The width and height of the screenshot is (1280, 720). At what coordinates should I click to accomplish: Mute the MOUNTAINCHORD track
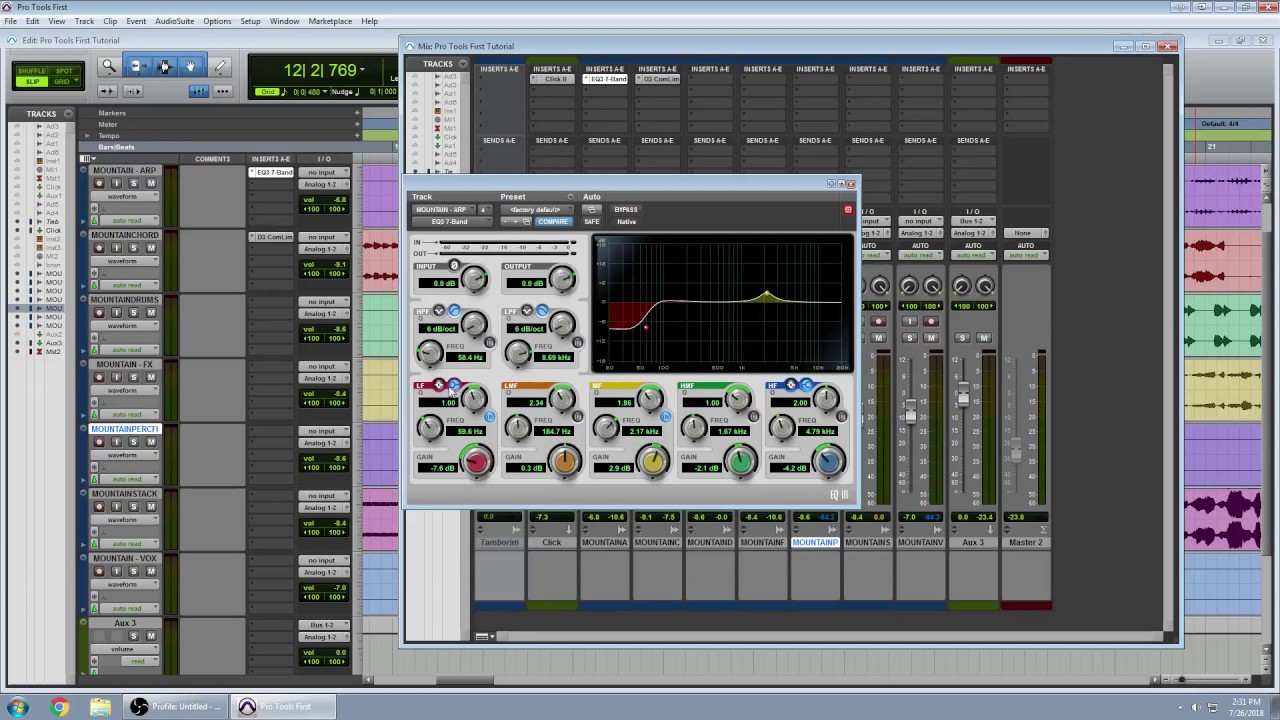[x=151, y=248]
